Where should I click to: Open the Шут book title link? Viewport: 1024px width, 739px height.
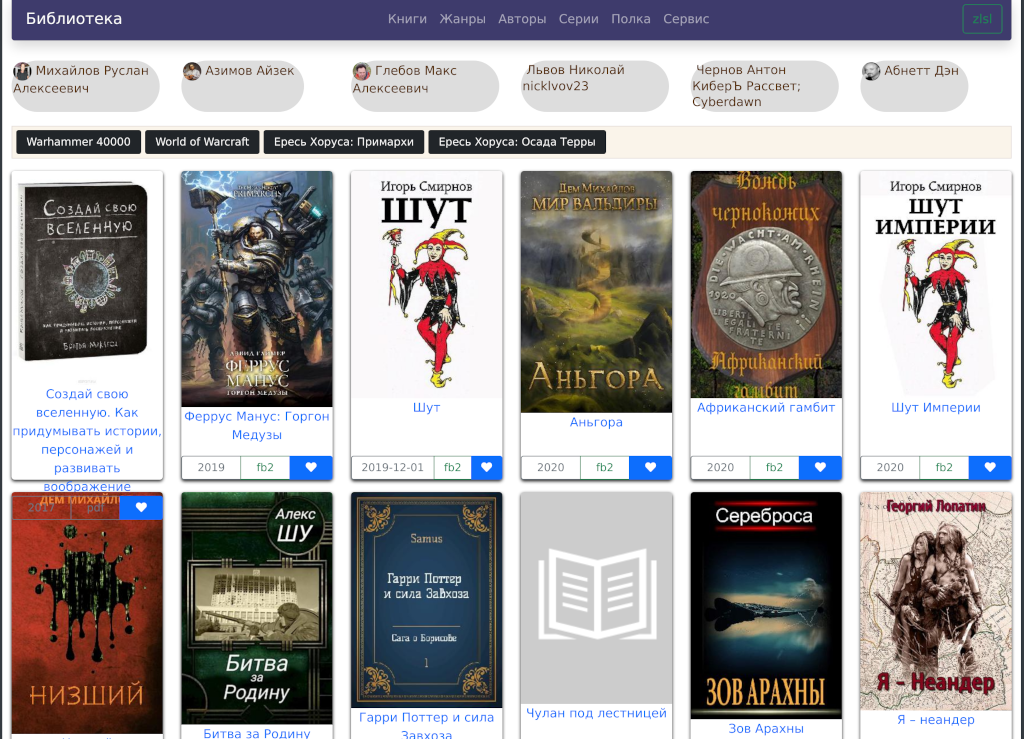tap(426, 407)
